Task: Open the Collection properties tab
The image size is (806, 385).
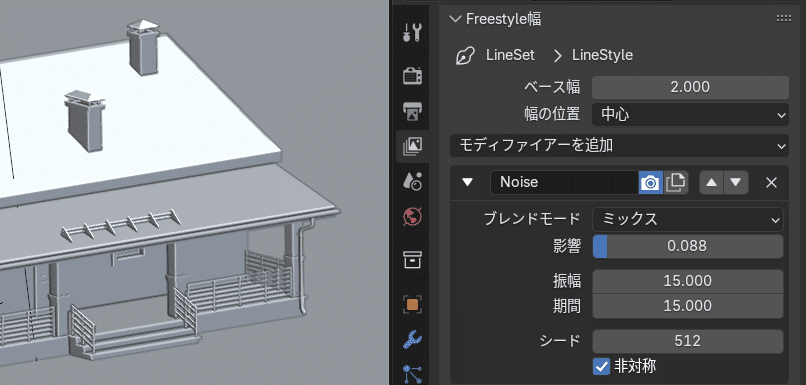Action: point(412,260)
